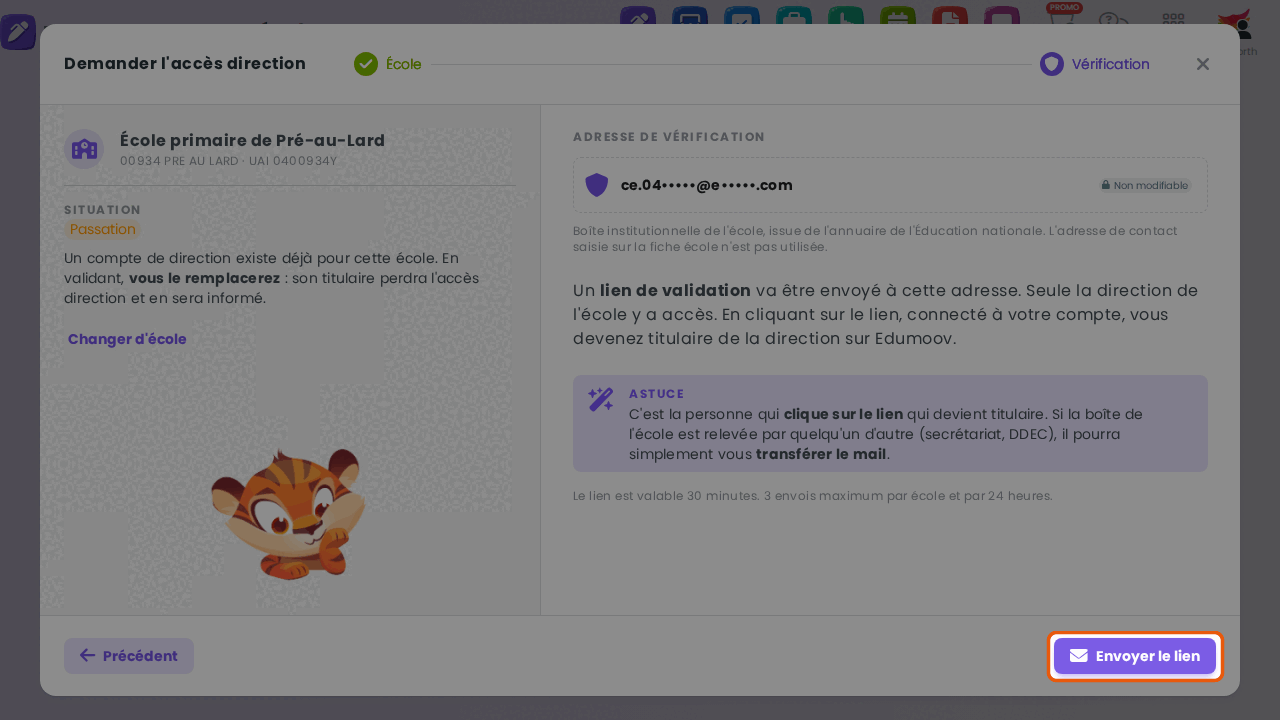This screenshot has width=1280, height=720.
Task: Go back with the Précédent button
Action: pos(129,656)
